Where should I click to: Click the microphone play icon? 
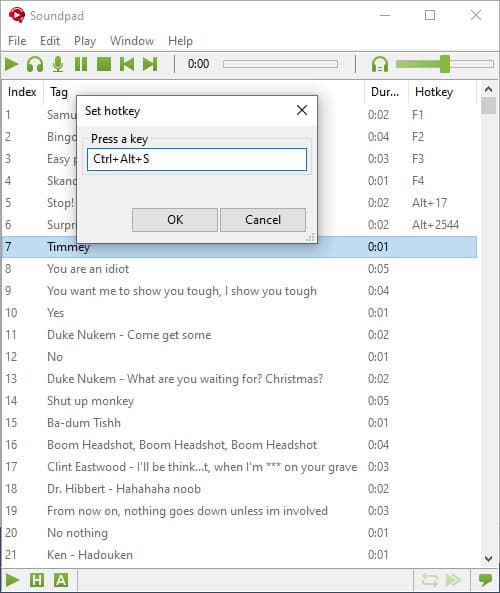(58, 64)
